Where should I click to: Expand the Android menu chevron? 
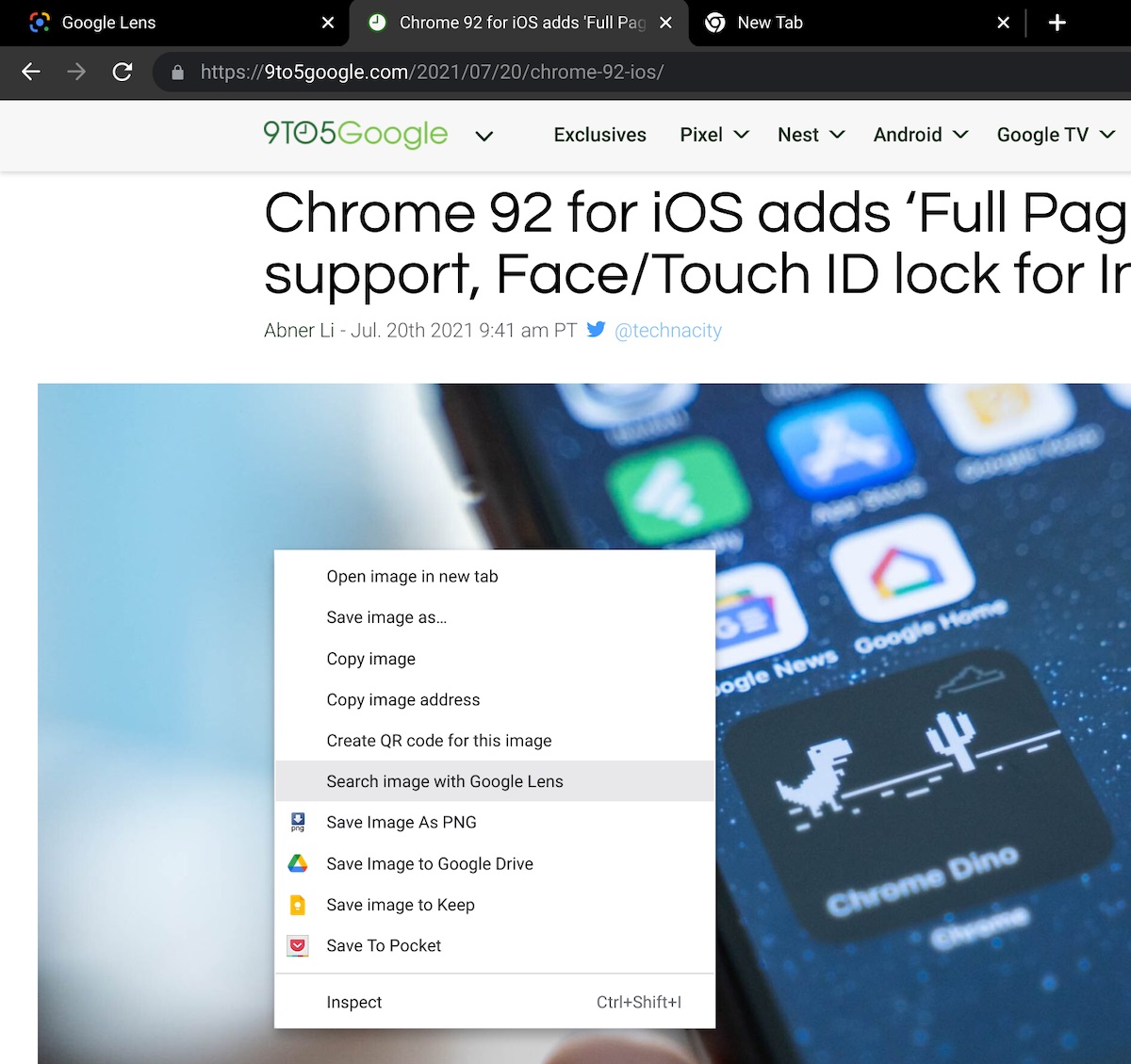coord(960,135)
